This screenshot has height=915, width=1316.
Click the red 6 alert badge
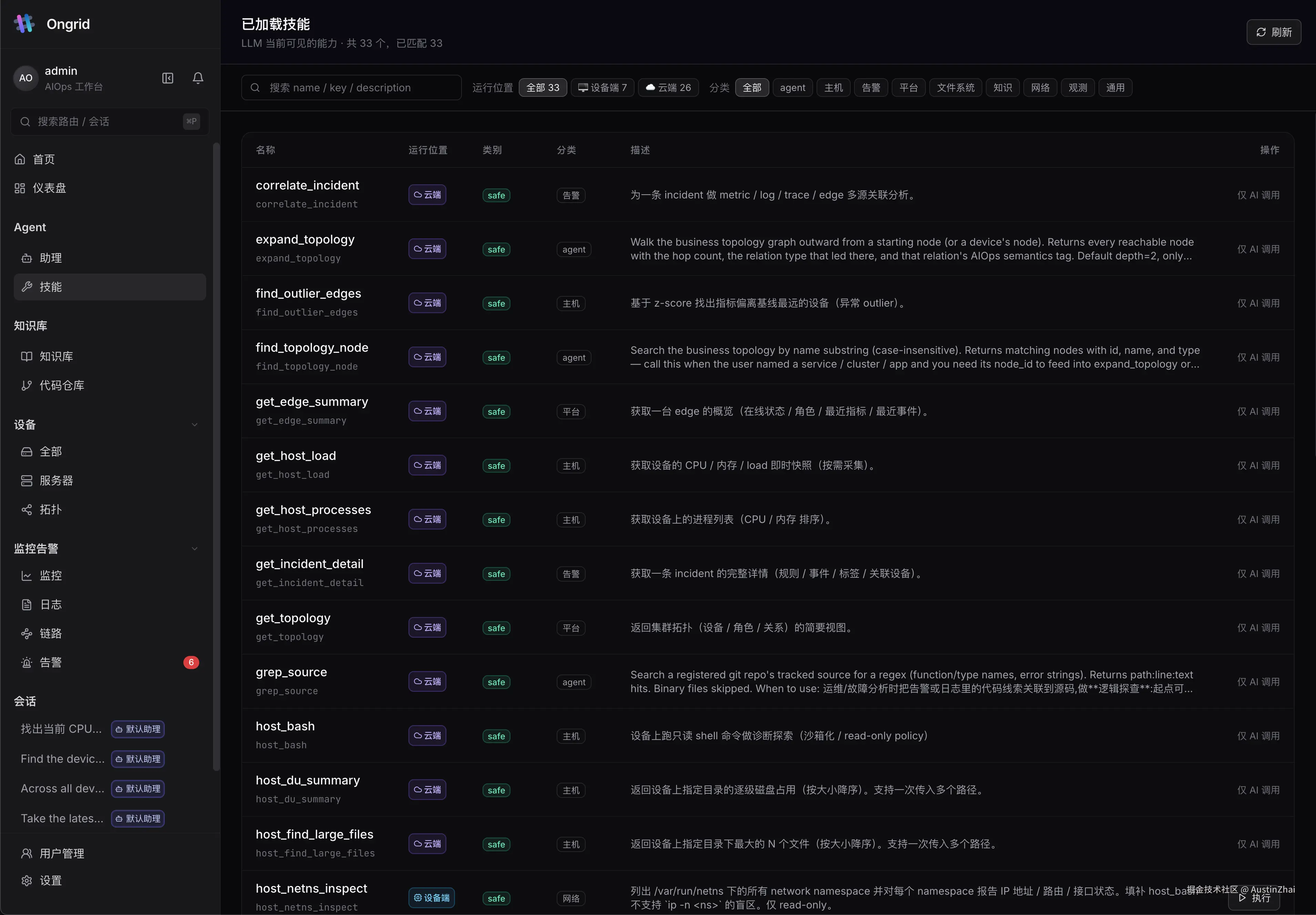191,662
